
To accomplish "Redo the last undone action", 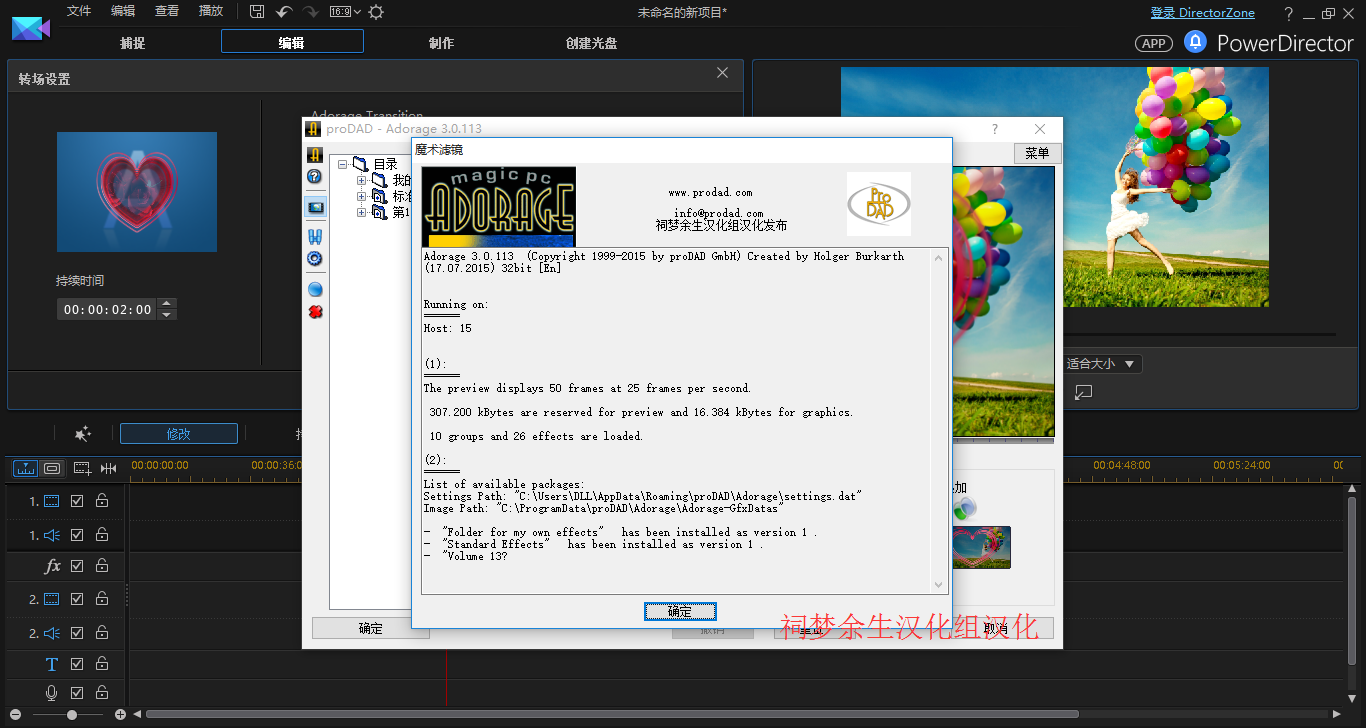I will pos(310,12).
